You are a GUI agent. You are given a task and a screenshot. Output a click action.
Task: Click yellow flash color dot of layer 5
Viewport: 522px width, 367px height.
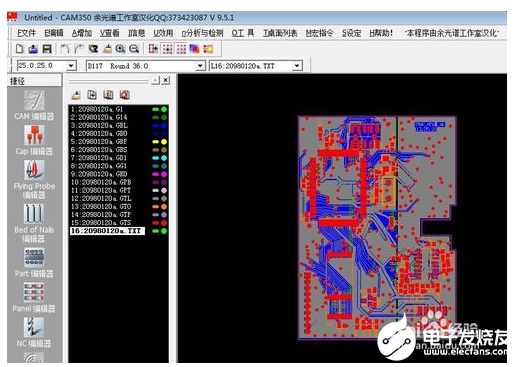click(x=164, y=142)
